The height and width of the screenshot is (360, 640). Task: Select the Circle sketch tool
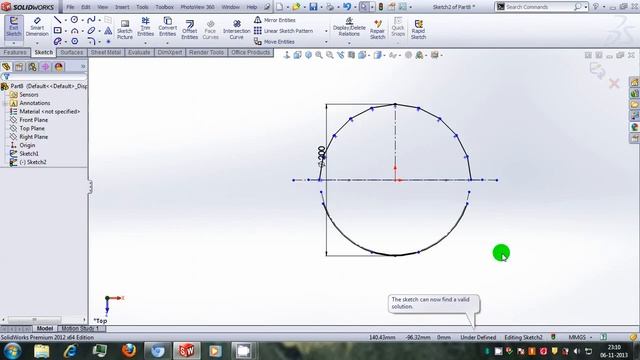point(74,20)
